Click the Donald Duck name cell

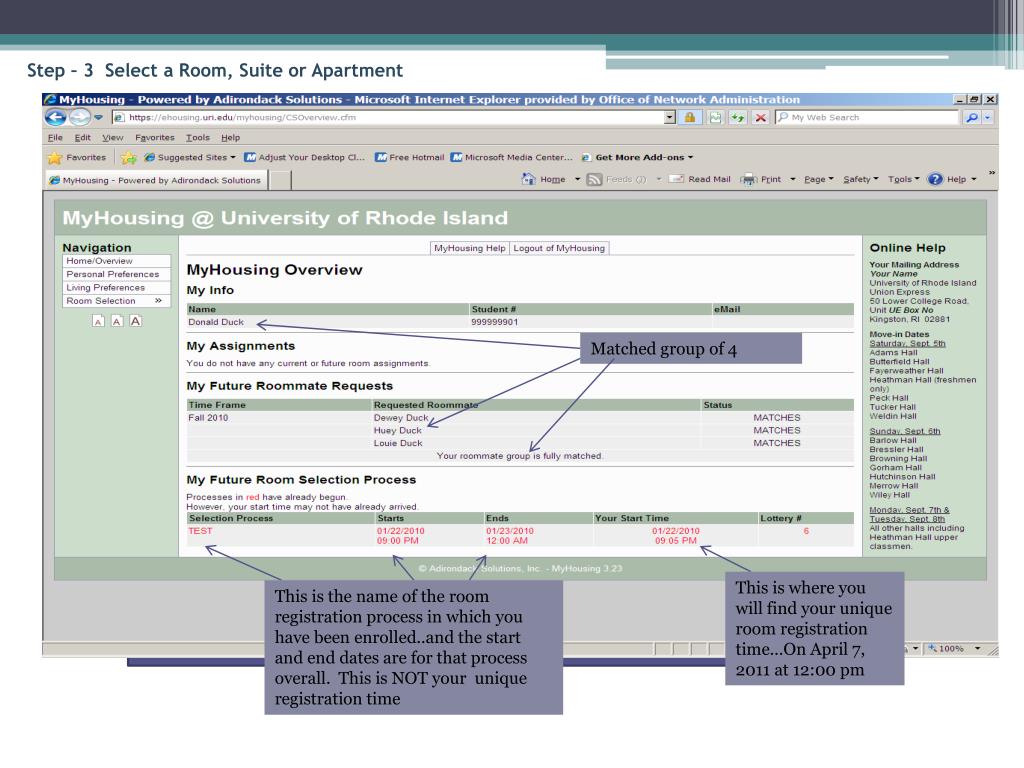point(216,322)
